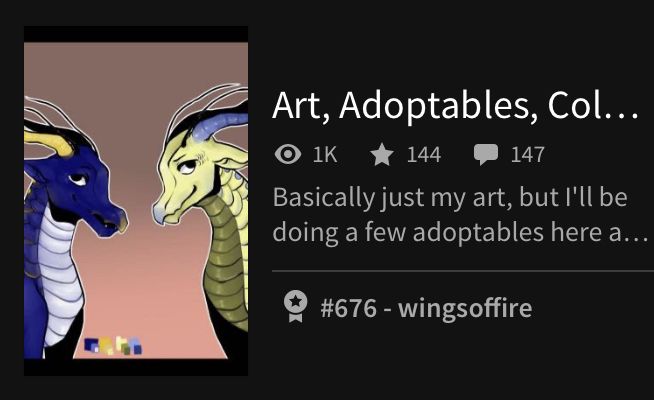Click the "Basically just my art" description line
This screenshot has height=400, width=654.
point(450,197)
